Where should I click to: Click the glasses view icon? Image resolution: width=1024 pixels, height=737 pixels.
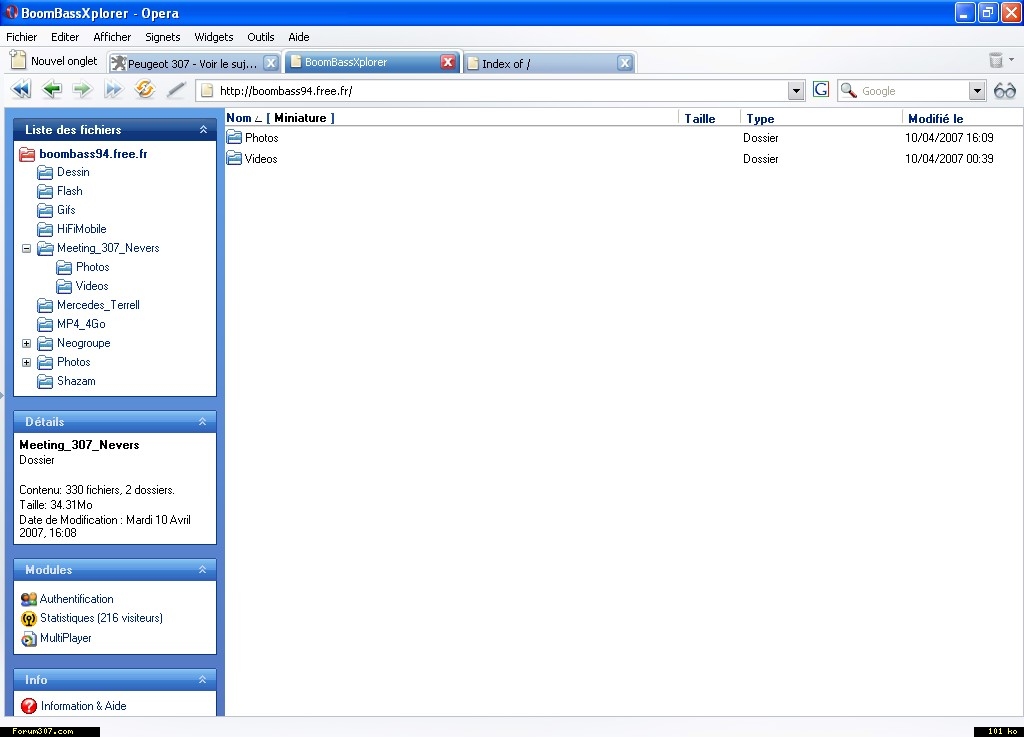[1005, 91]
